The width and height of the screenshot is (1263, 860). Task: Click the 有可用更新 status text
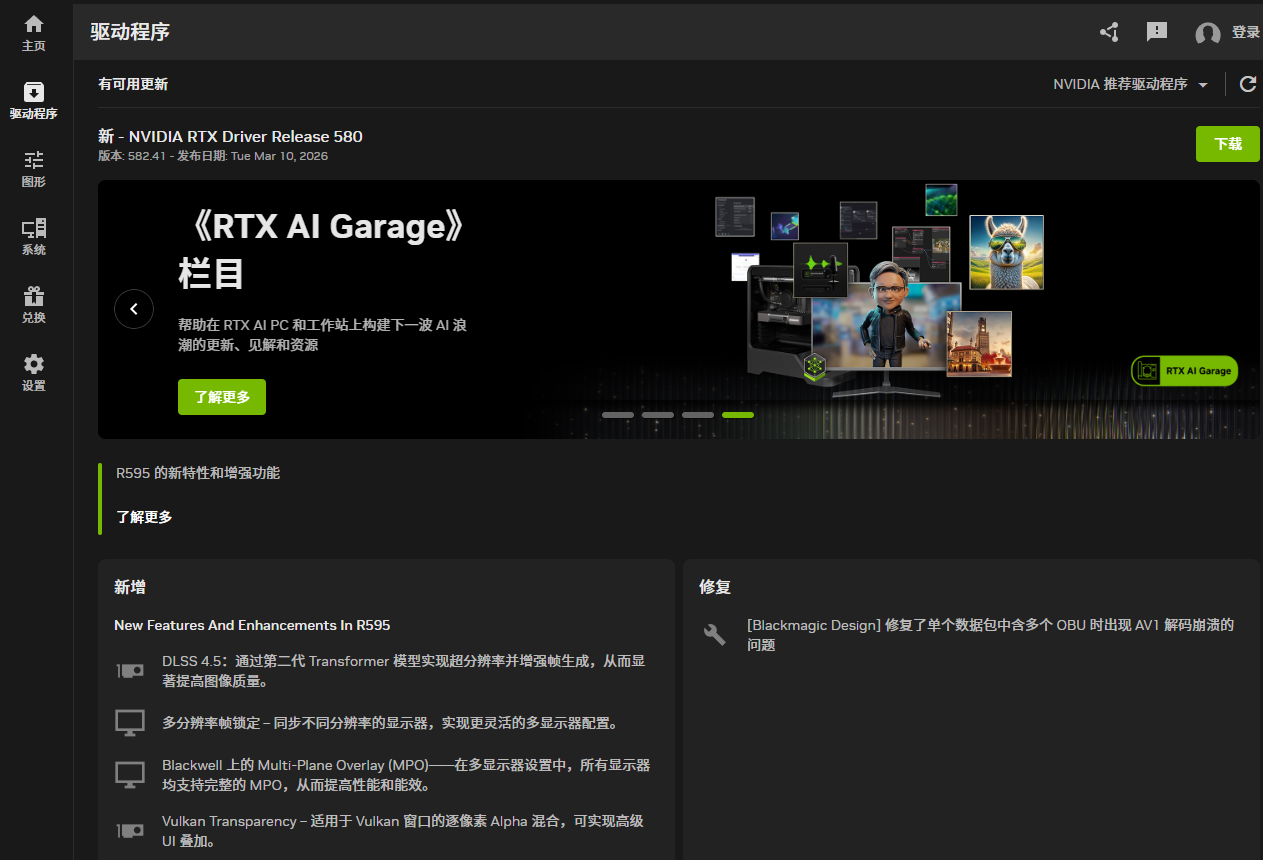pos(133,84)
